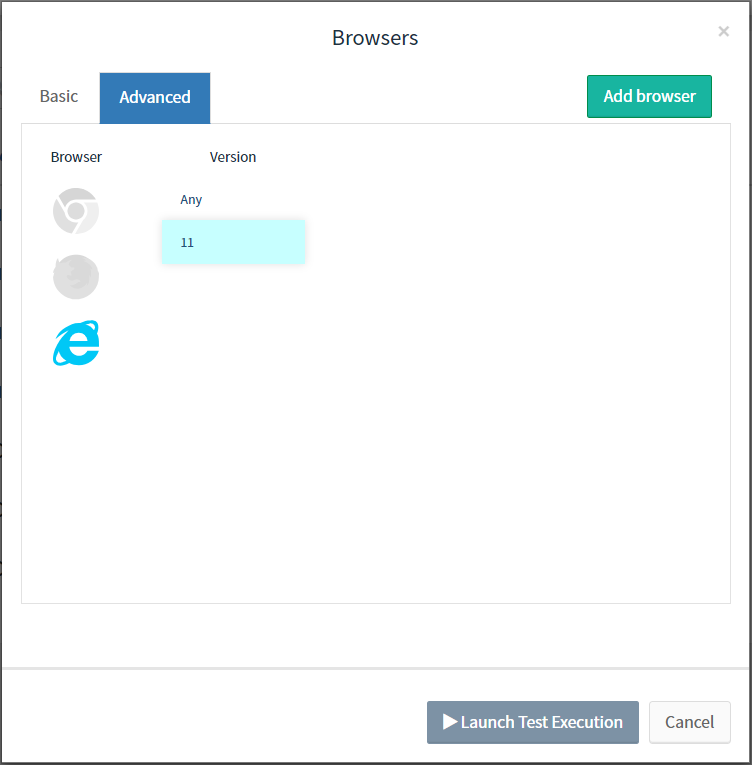Switch to the Basic tab

(59, 96)
